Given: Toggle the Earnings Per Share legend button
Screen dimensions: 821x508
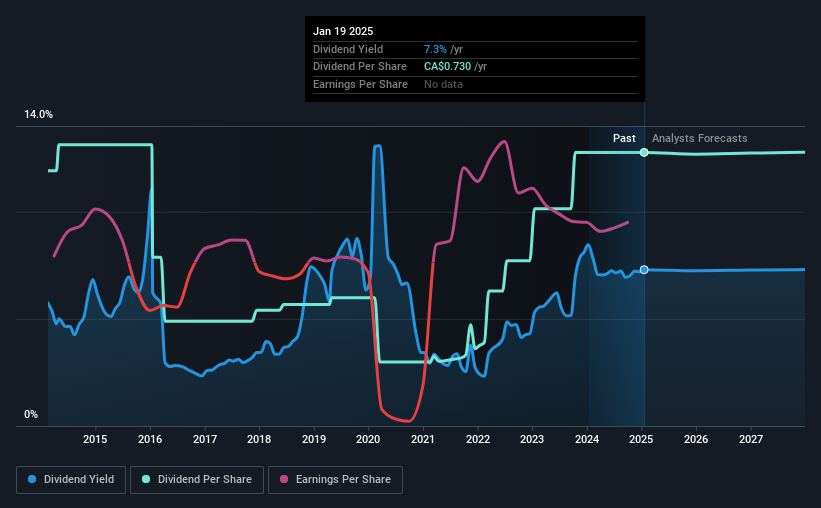Looking at the screenshot, I should (335, 480).
